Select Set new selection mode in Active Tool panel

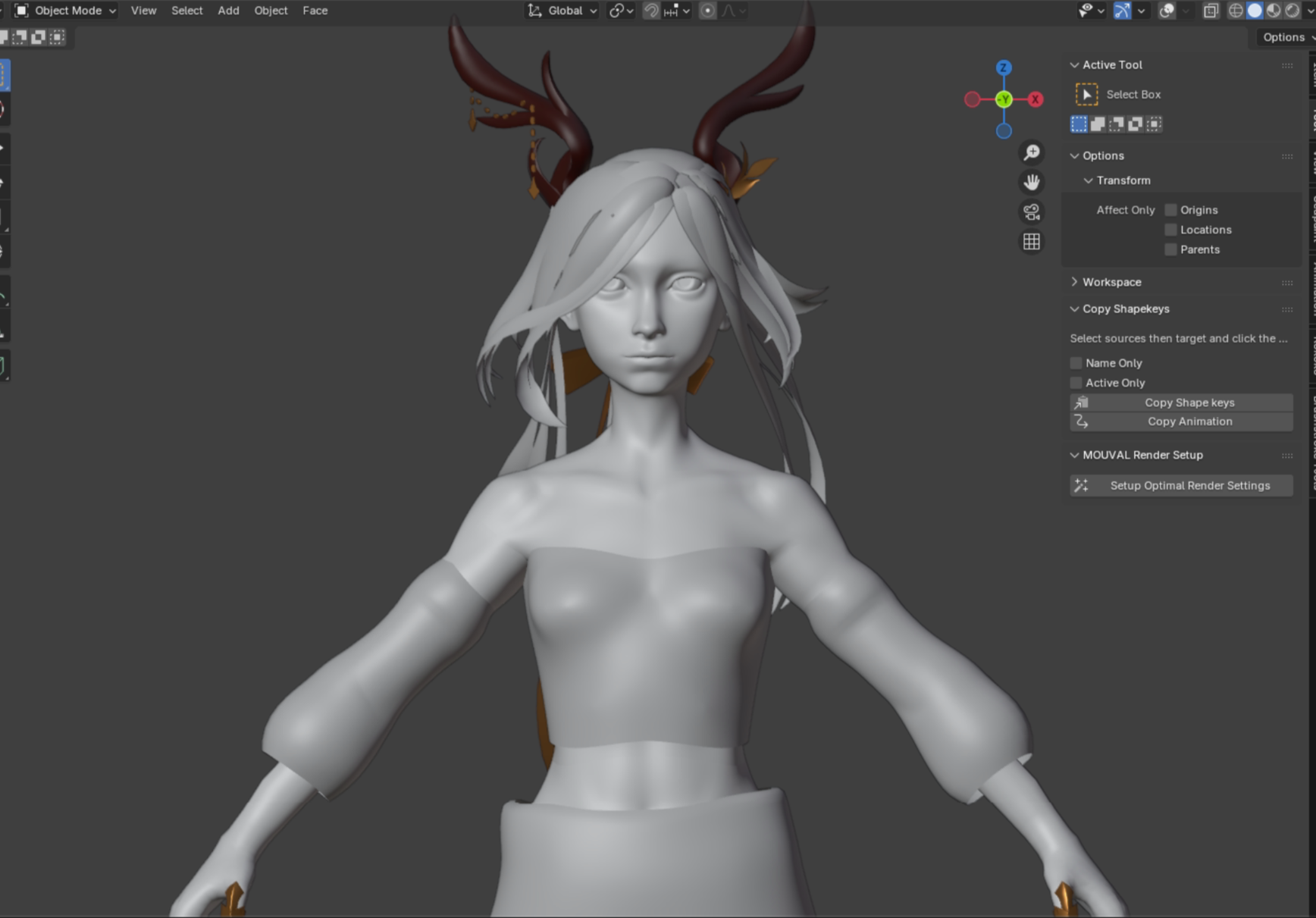coord(1079,124)
